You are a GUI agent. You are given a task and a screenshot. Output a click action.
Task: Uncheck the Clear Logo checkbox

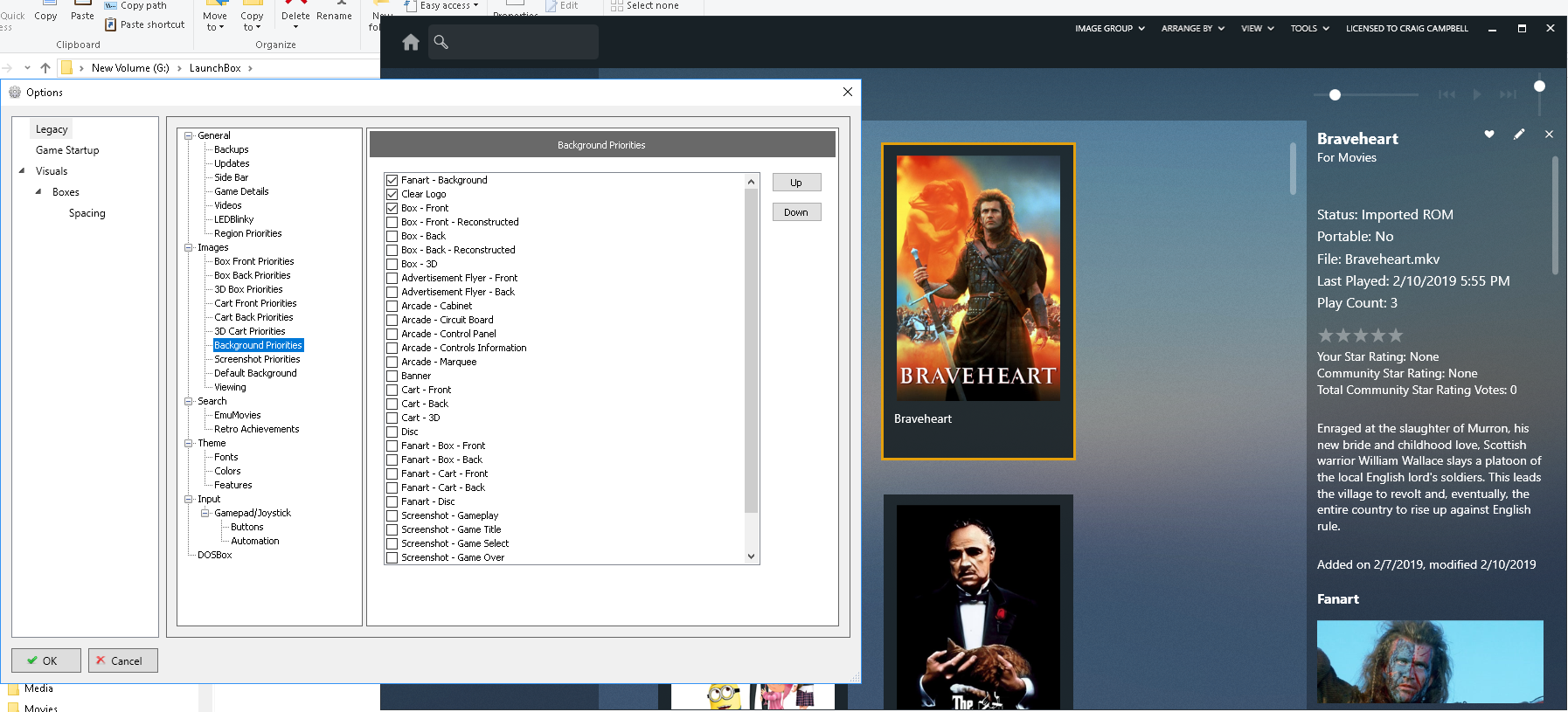tap(392, 194)
